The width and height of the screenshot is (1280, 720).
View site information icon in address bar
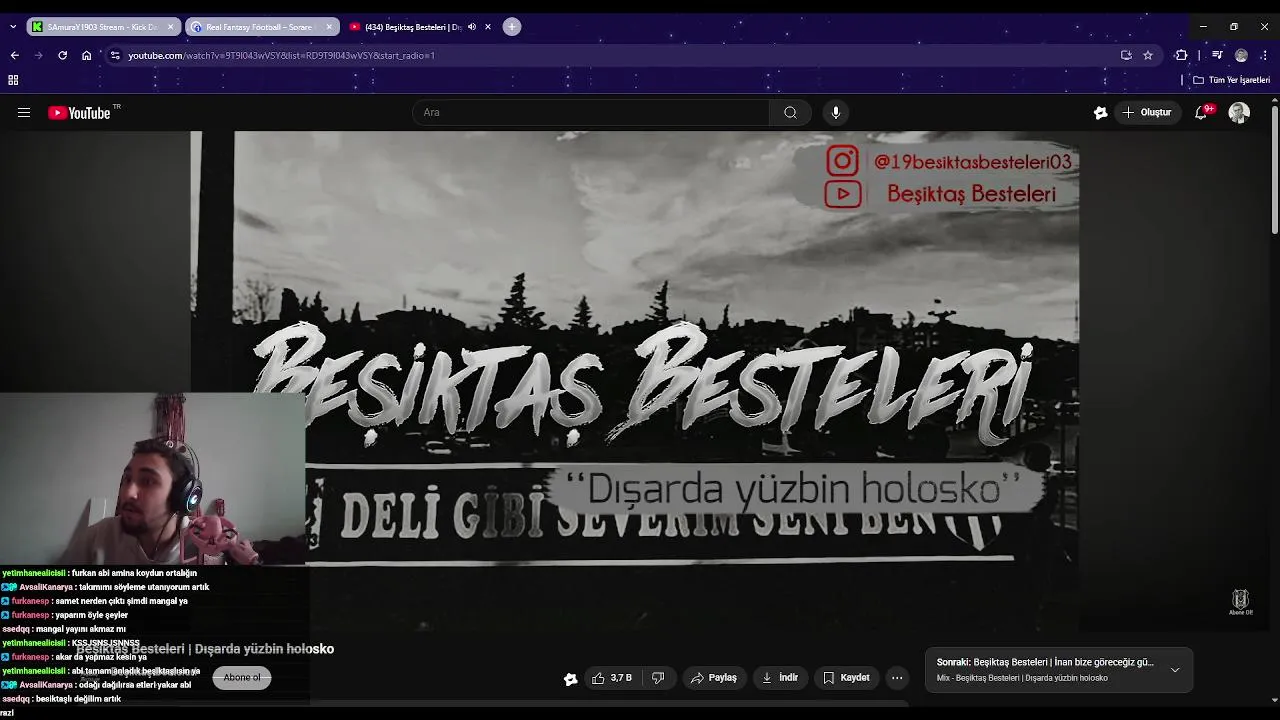115,55
